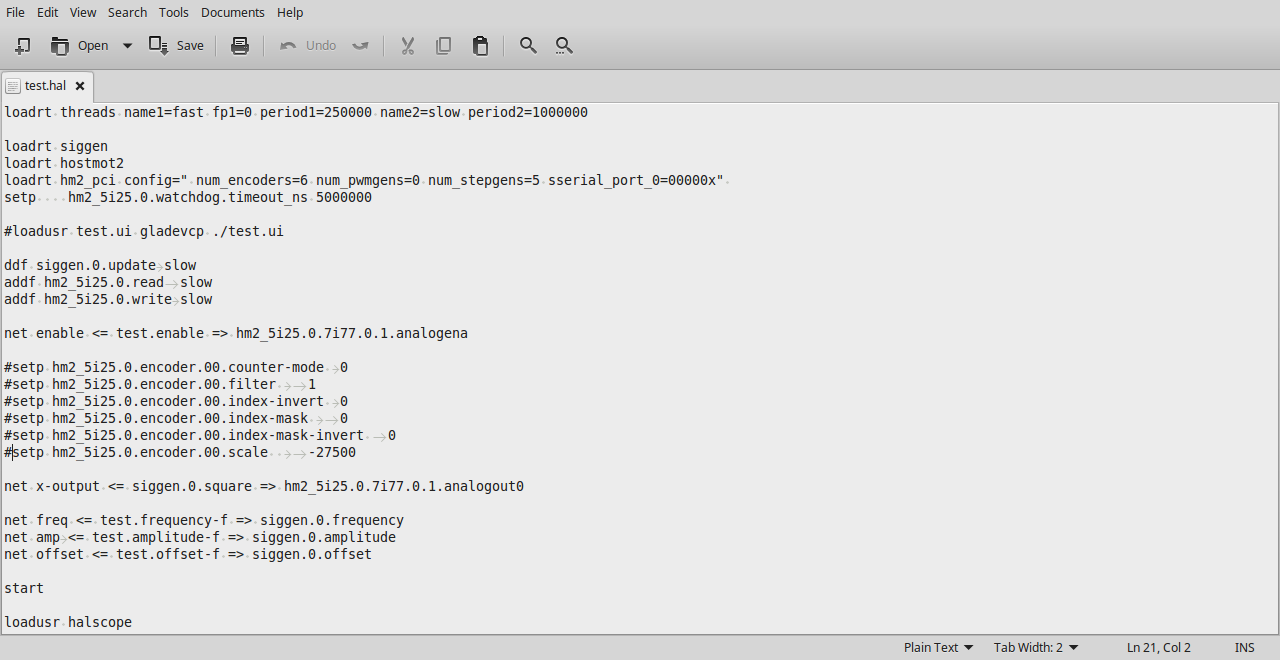Viewport: 1280px width, 660px height.
Task: Open the Help menu
Action: [290, 12]
